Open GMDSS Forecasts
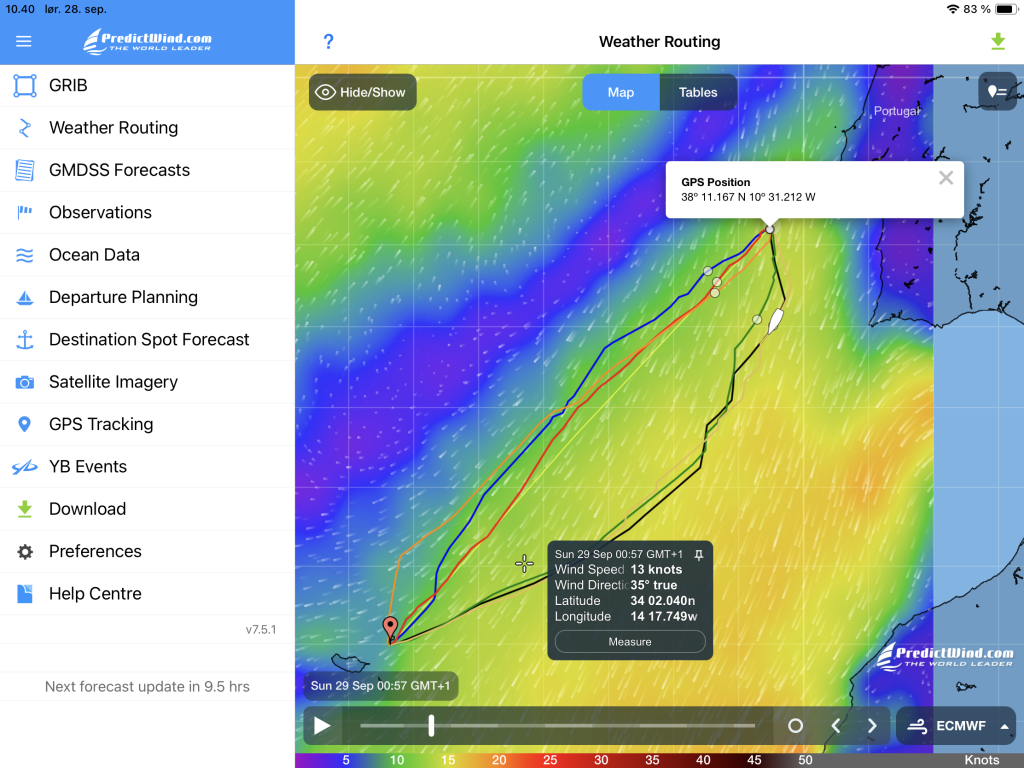 tap(147, 170)
